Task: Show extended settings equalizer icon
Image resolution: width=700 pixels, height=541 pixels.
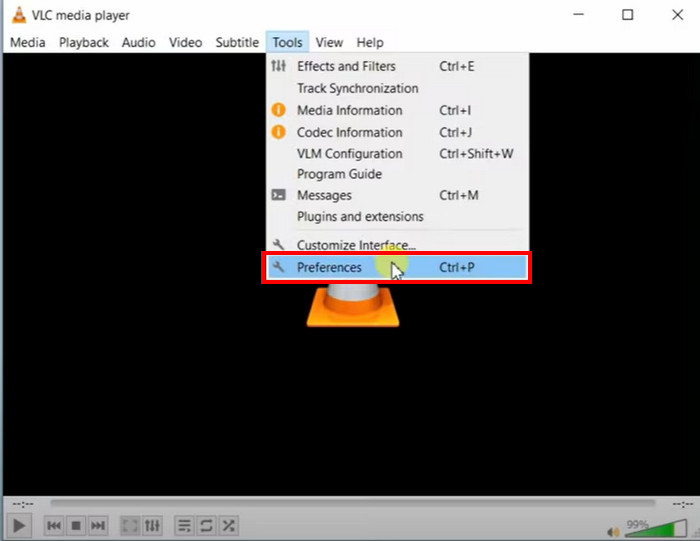Action: (x=152, y=526)
